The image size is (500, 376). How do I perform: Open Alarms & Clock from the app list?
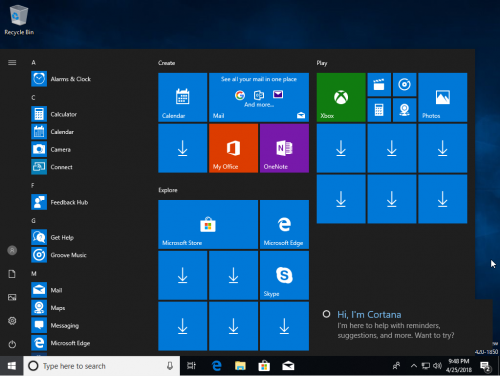click(71, 79)
